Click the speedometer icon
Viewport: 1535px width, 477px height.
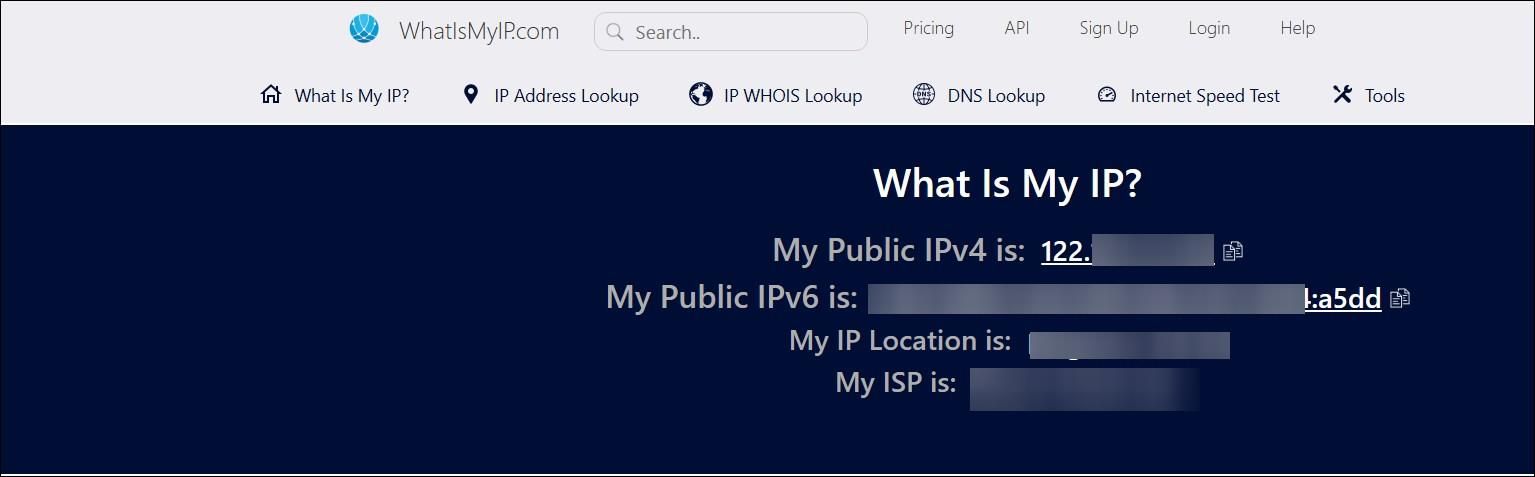click(x=1106, y=96)
